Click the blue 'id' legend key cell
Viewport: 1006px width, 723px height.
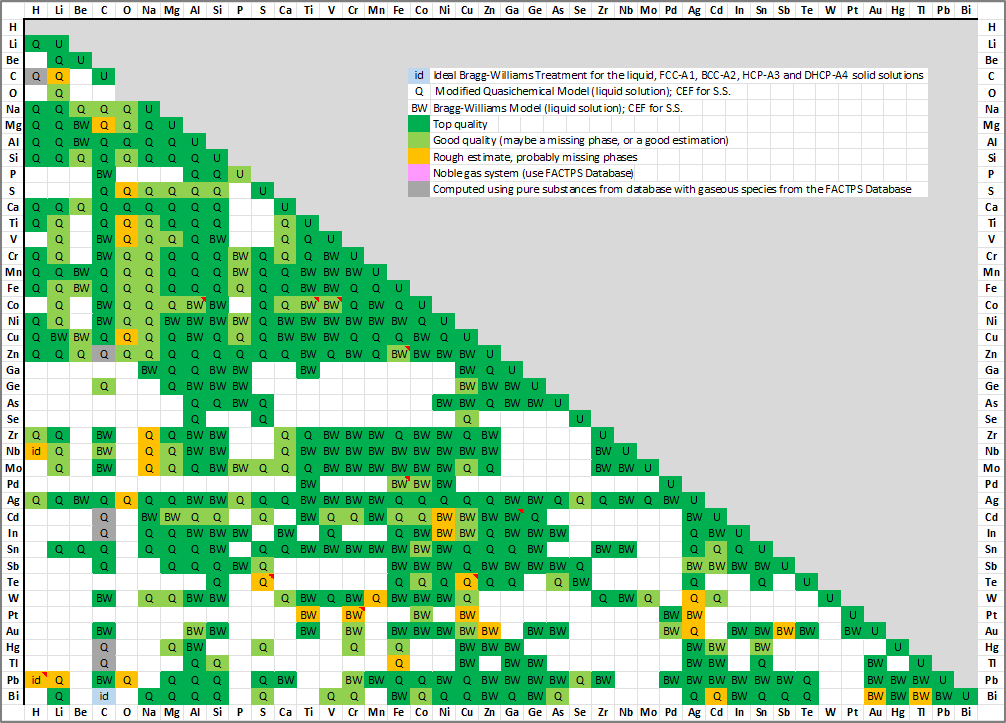point(418,75)
